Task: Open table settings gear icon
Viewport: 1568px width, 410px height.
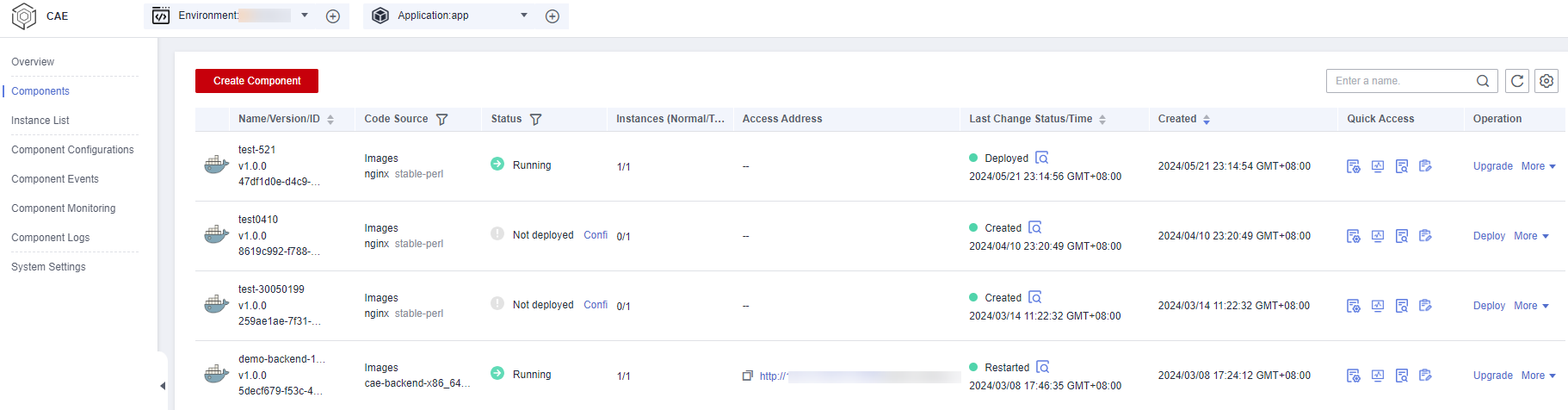Action: 1546,81
